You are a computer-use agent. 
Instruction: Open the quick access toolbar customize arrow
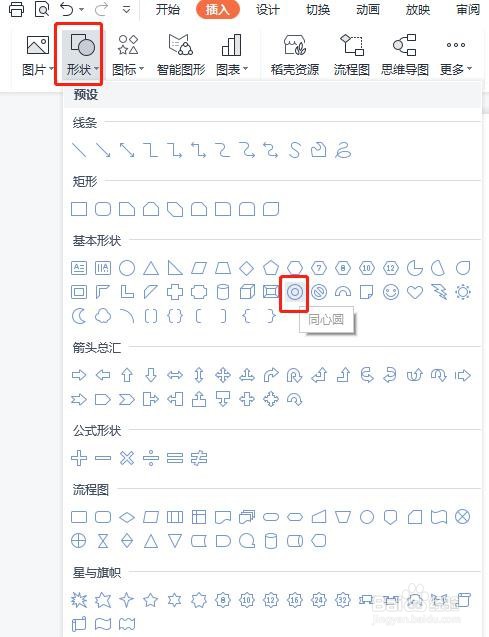tap(127, 10)
